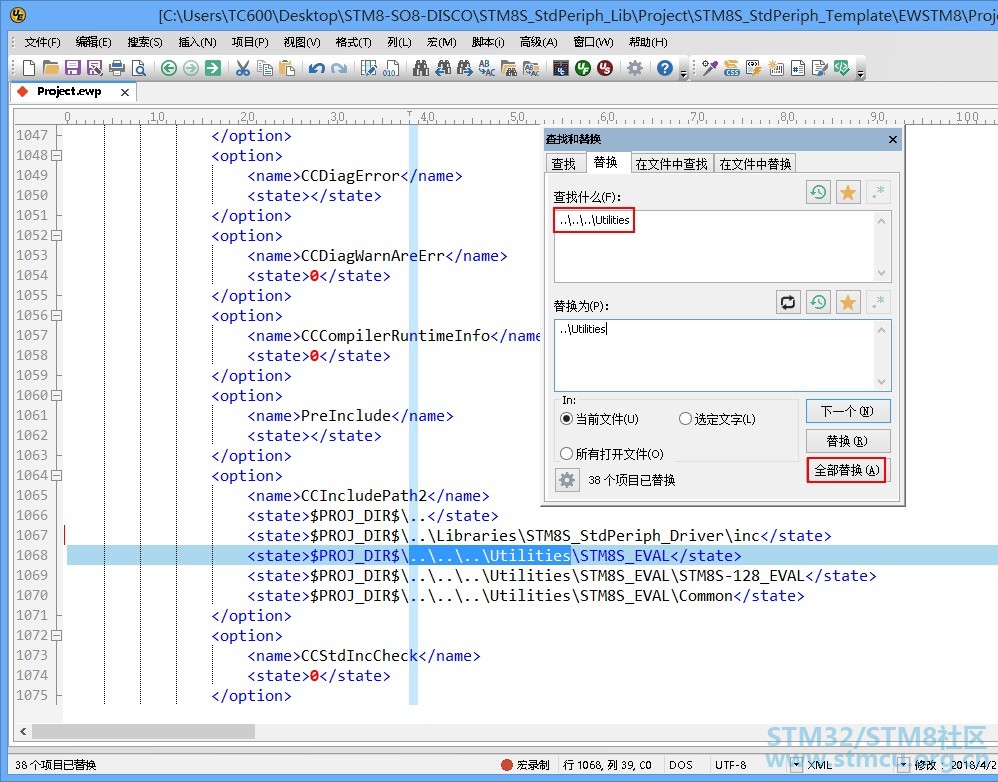998x782 pixels.
Task: Click the Save As toolbar icon
Action: pyautogui.click(x=95, y=68)
